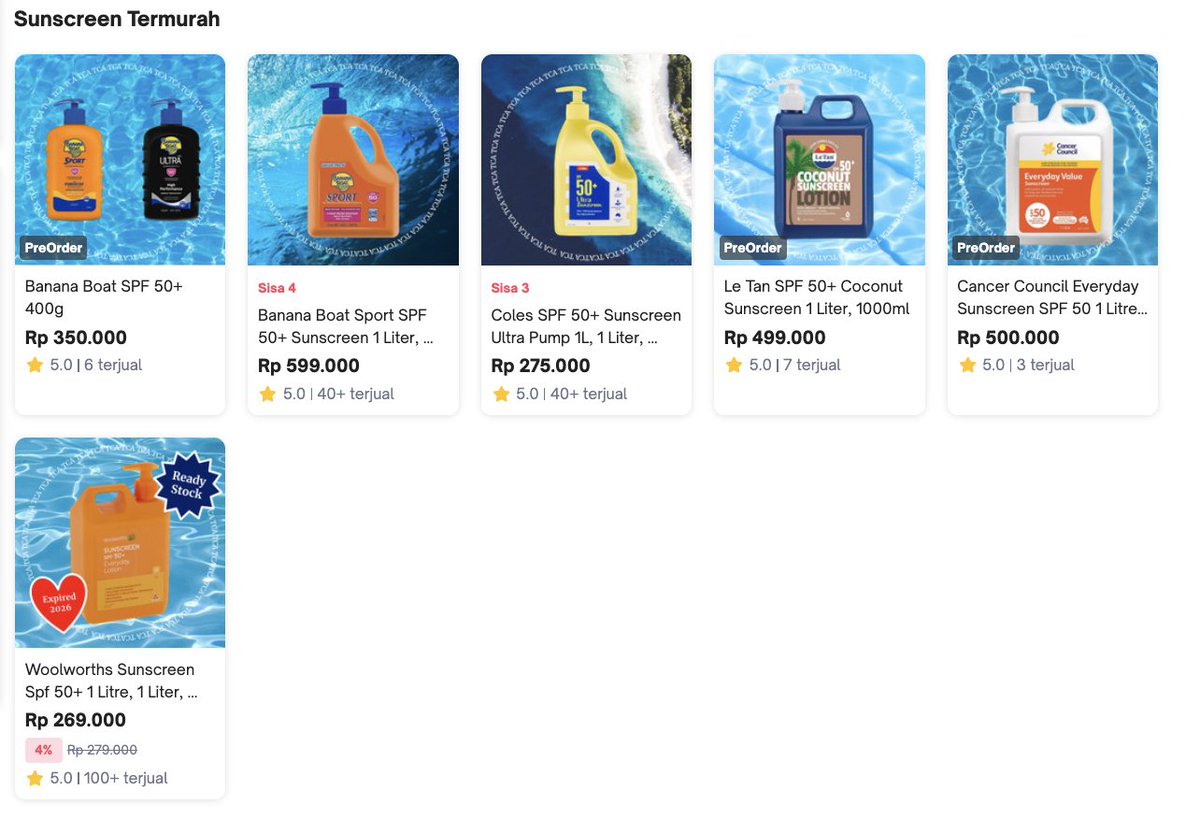Open the Le Tan SPF 50+ Coconut Sunscreen title
Viewport: 1200px width, 819px height.
point(817,298)
